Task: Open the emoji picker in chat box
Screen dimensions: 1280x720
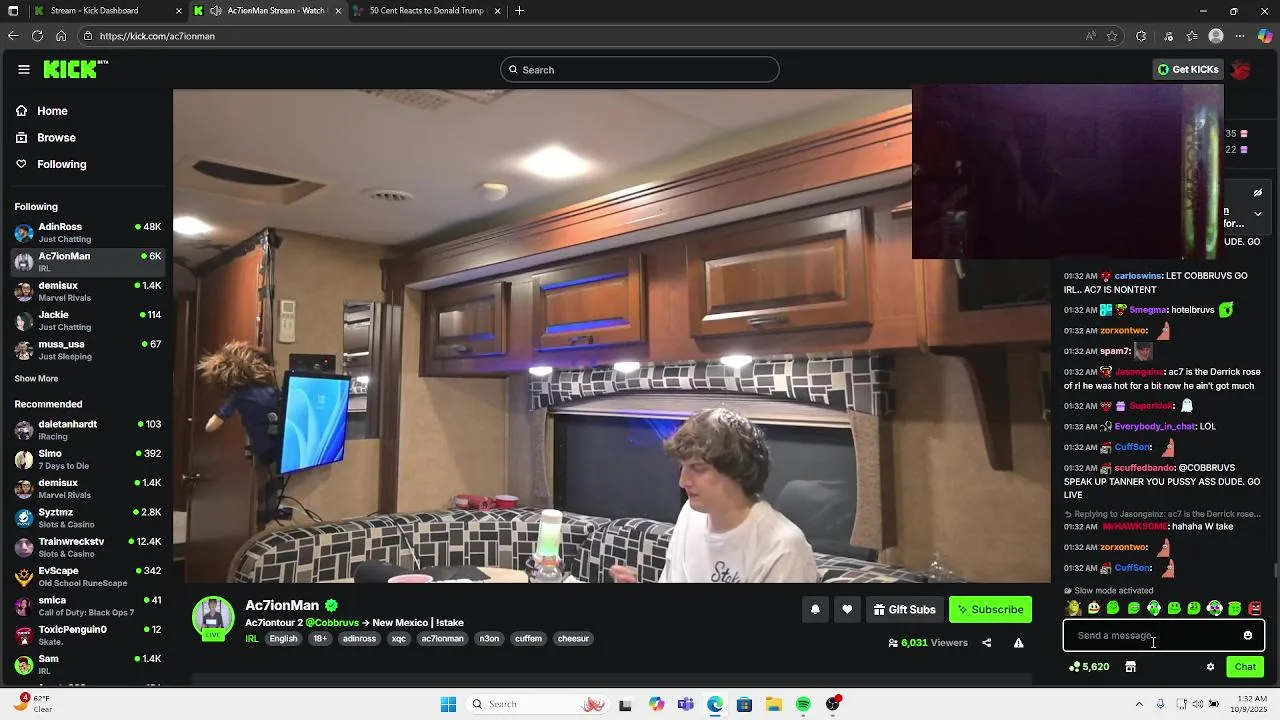Action: click(1247, 635)
